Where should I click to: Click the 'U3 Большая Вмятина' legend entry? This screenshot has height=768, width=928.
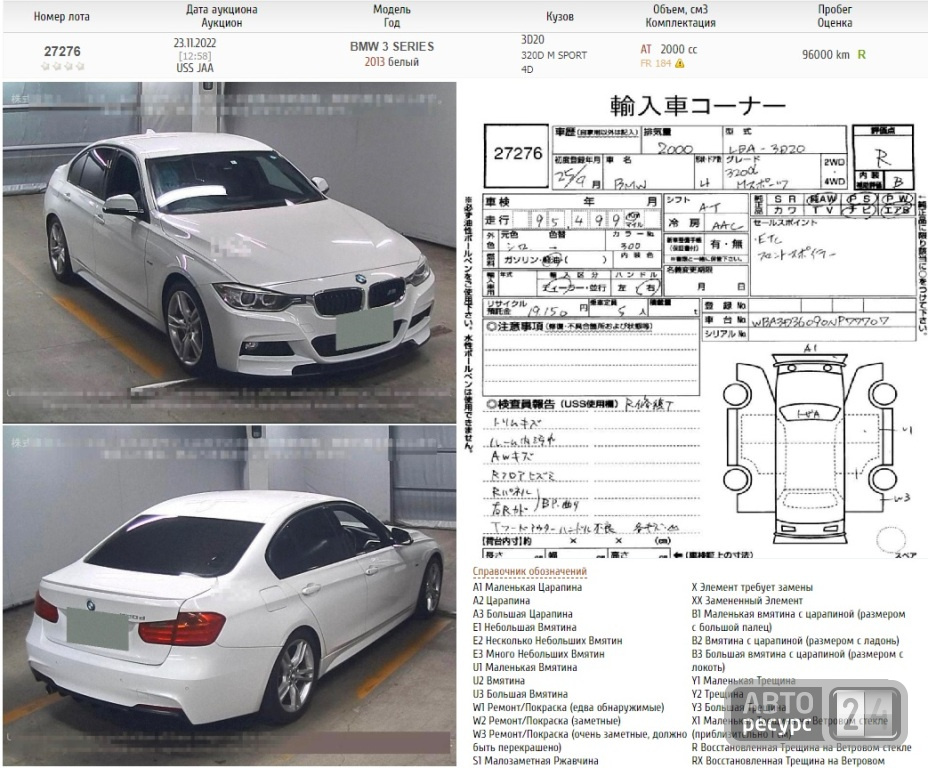coord(520,693)
